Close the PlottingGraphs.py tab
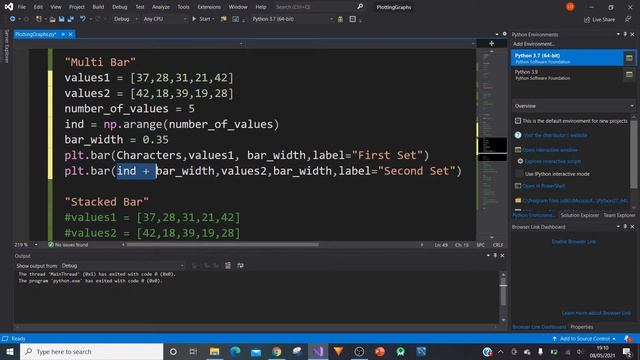 point(71,34)
